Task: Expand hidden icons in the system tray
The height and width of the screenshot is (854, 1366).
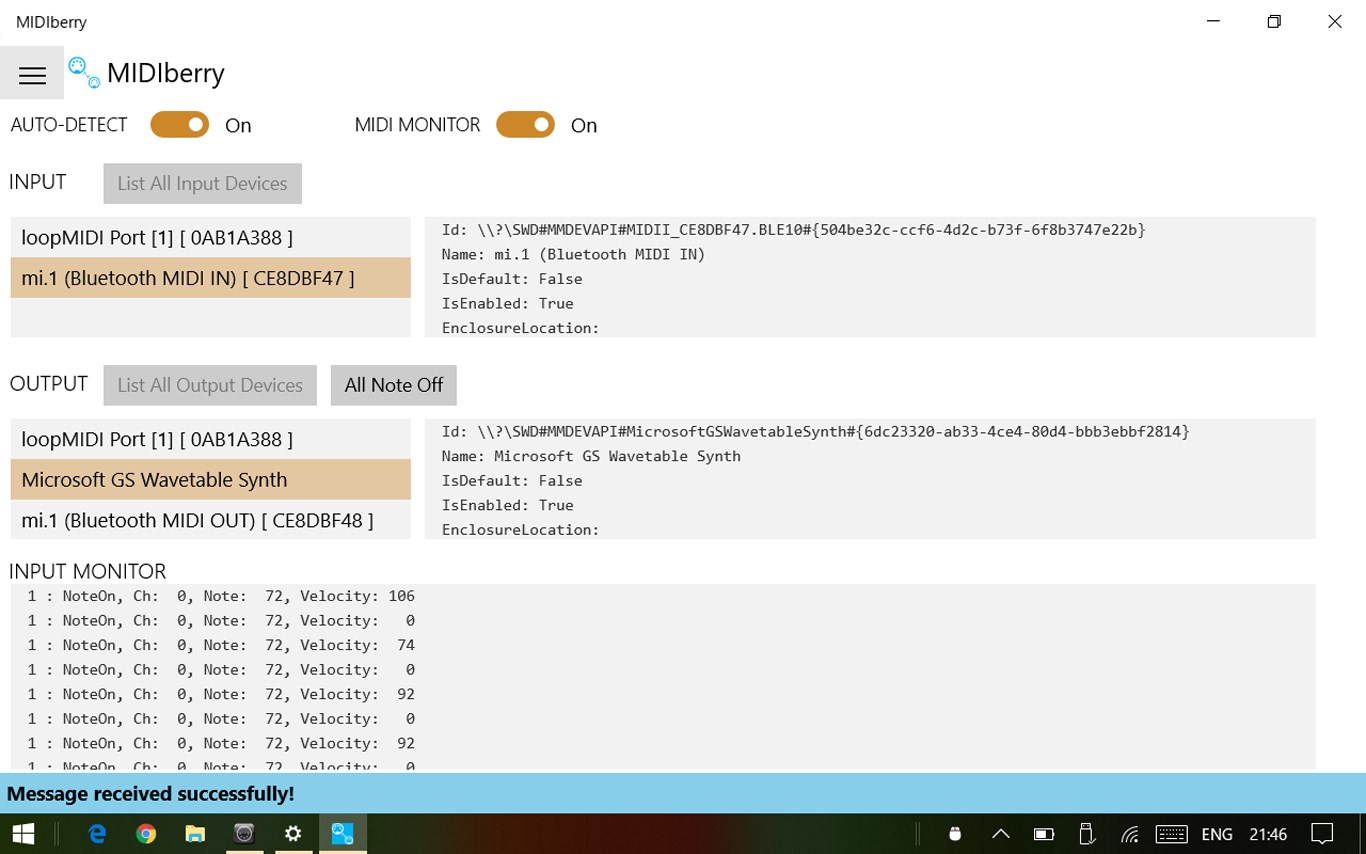Action: coord(1000,833)
